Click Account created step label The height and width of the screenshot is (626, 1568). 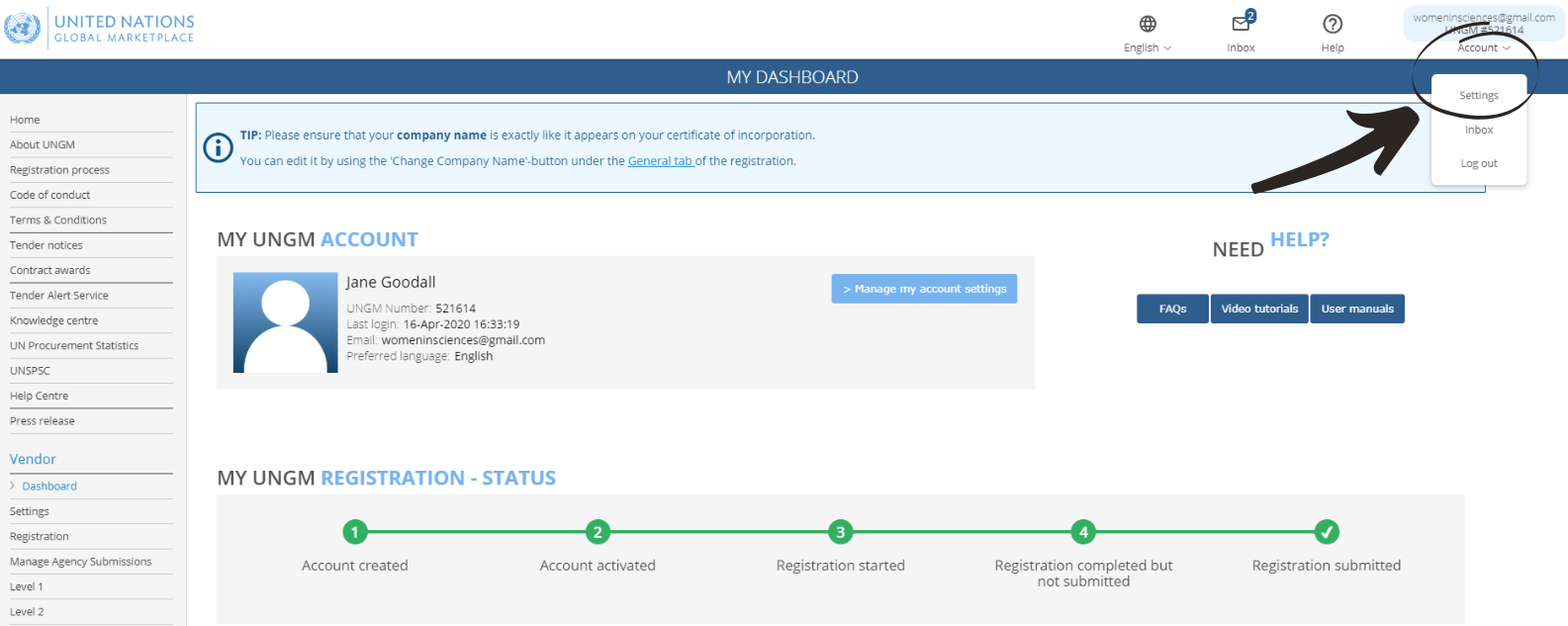click(x=355, y=566)
